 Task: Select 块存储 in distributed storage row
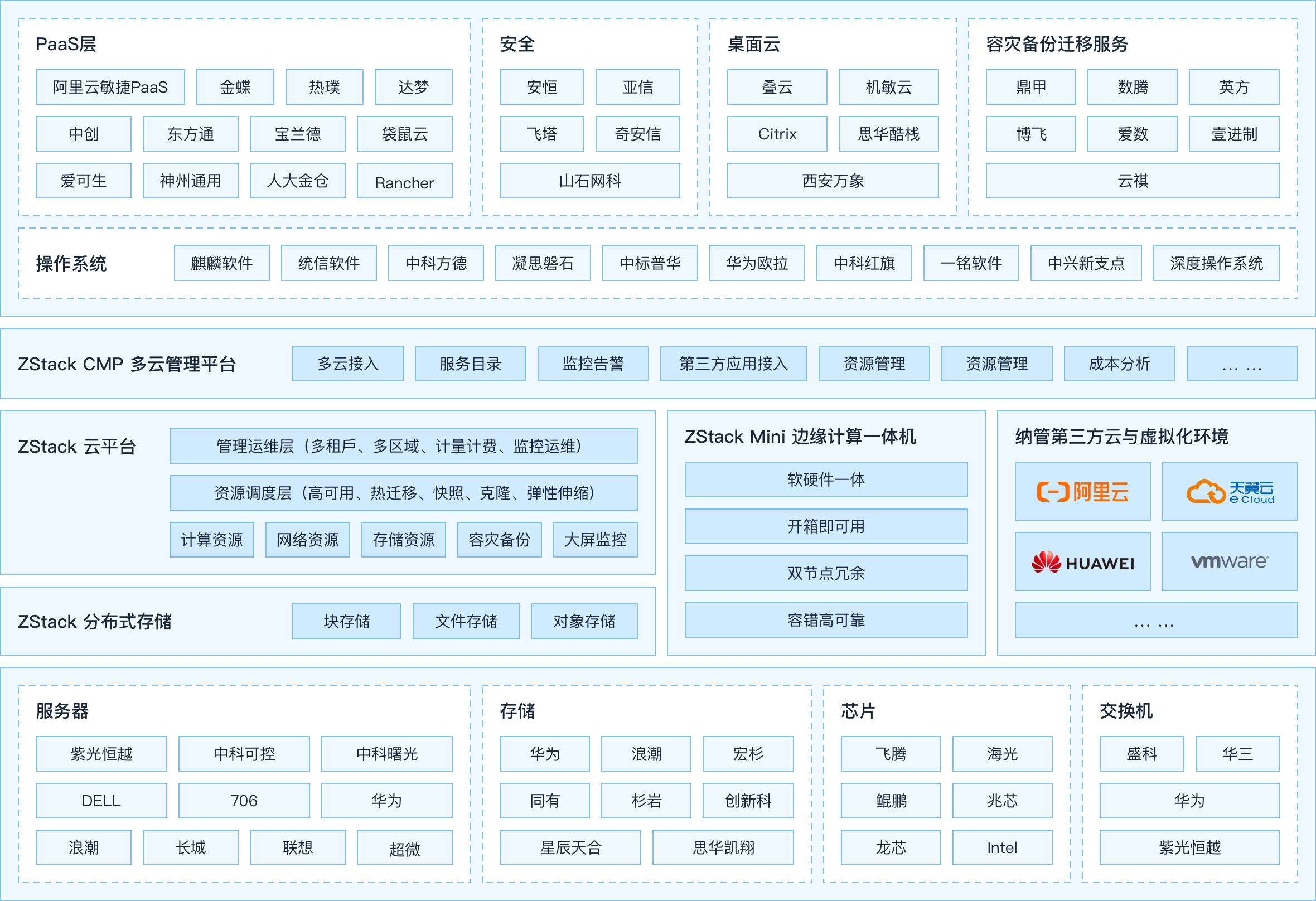[x=346, y=621]
